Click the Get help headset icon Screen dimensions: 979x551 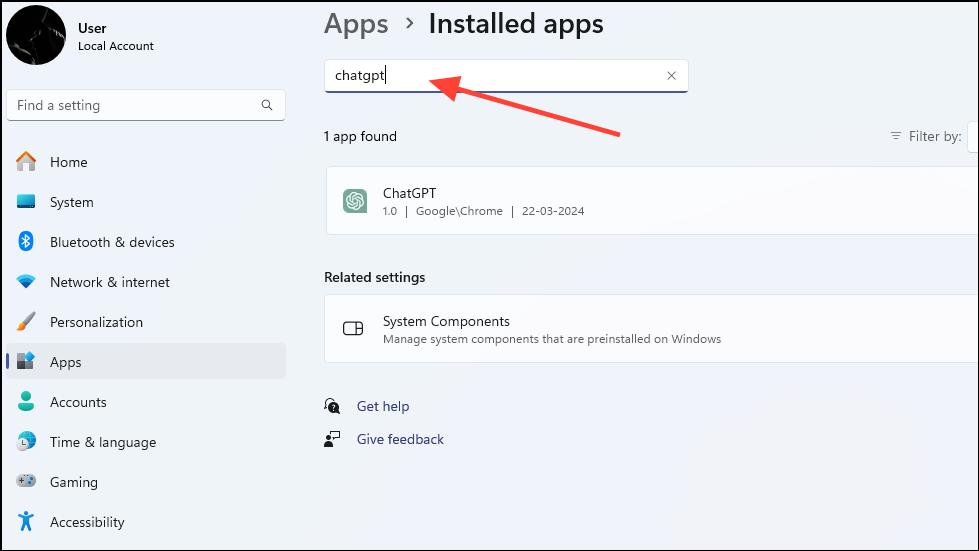(332, 406)
